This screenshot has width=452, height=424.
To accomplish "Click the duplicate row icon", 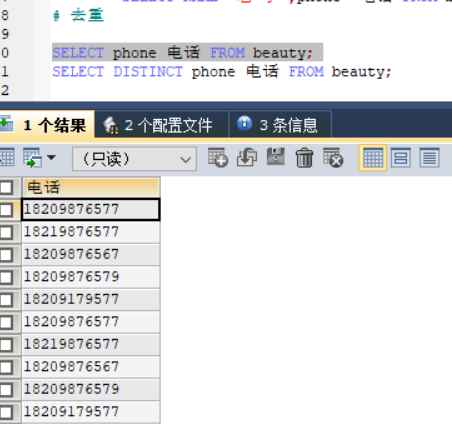I will pos(247,158).
